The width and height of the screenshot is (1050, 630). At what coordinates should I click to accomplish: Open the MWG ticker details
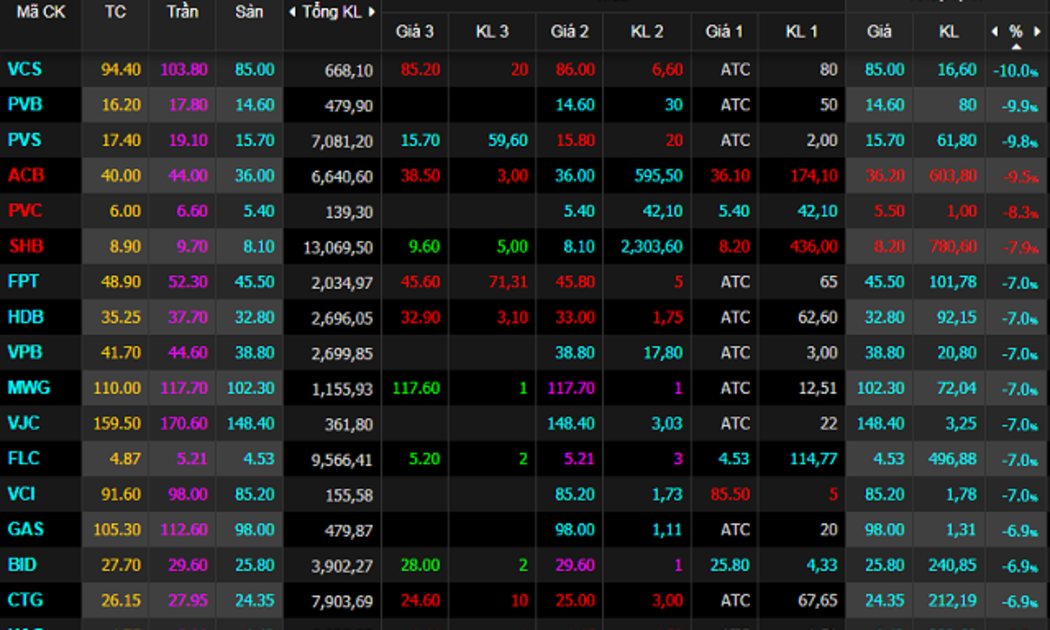pos(29,387)
